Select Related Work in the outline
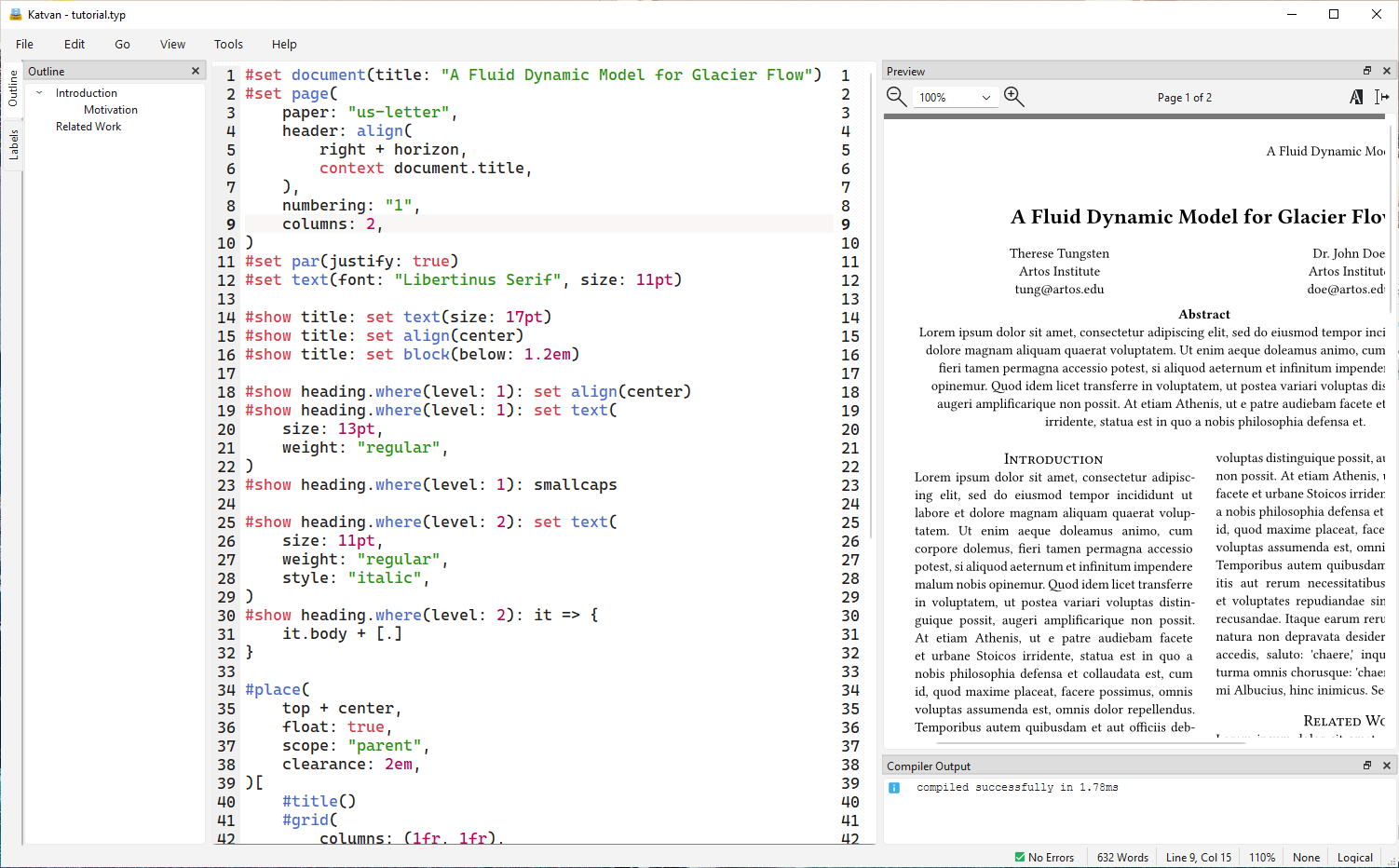 click(88, 127)
